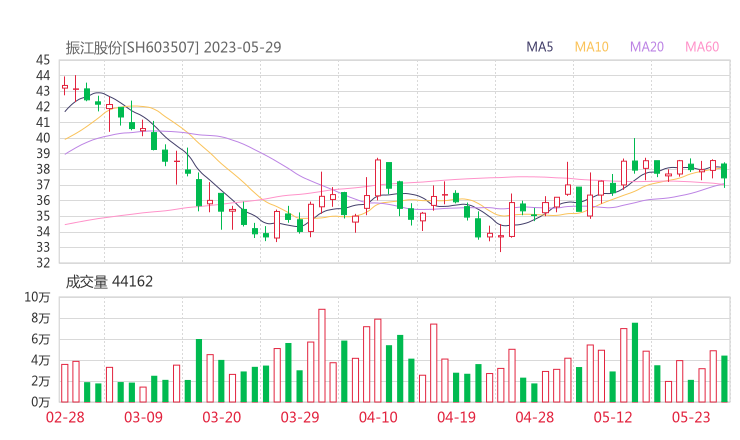Click the volume axis label 4万
This screenshot has height=440, width=740.
[x=41, y=360]
